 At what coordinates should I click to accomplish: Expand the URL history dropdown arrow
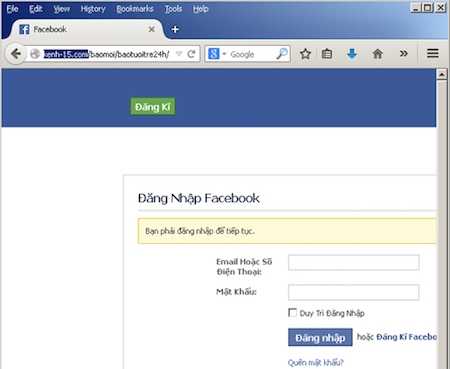point(179,54)
